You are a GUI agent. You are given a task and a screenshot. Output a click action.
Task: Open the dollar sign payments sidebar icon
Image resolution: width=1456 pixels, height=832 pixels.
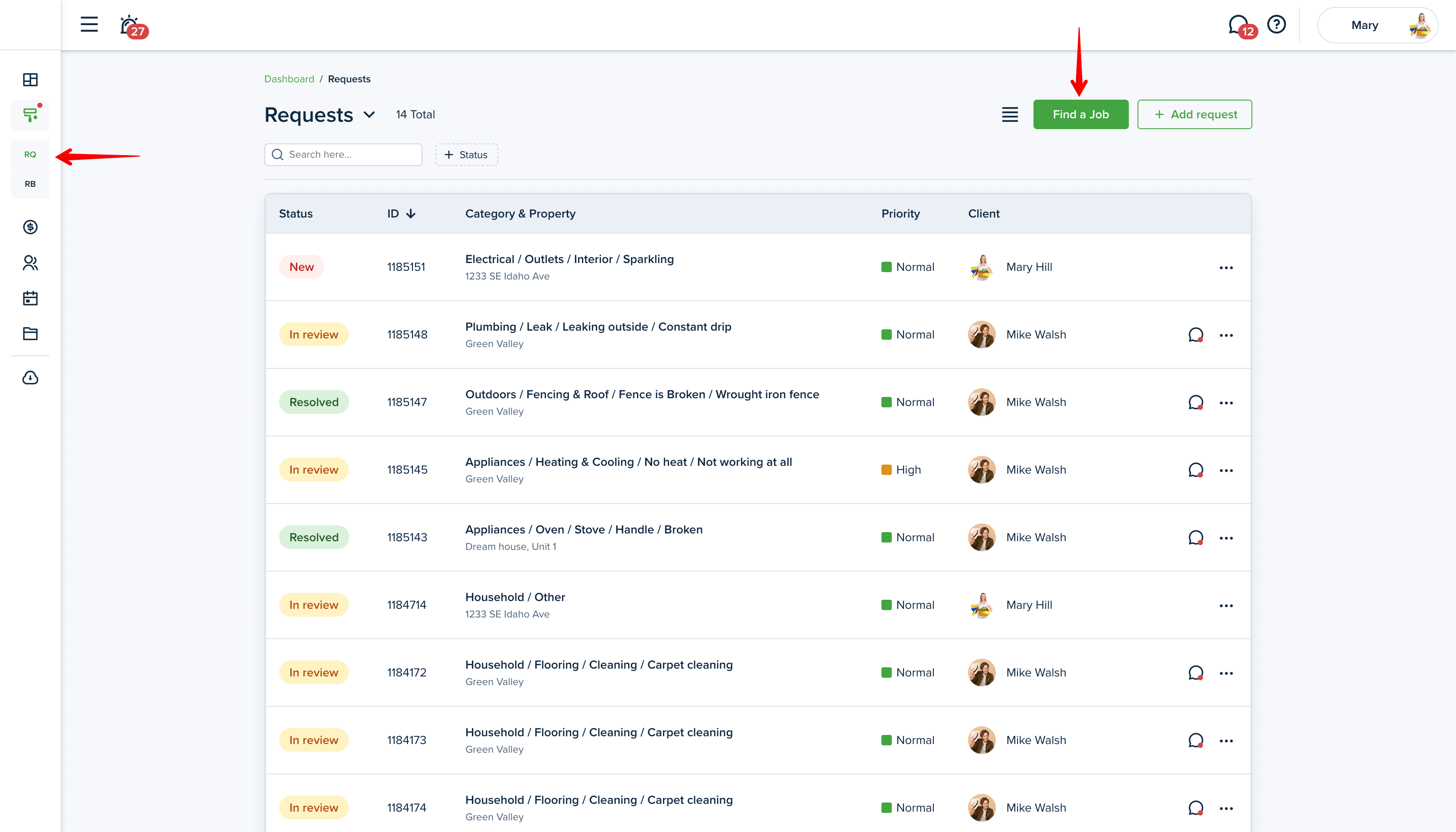tap(30, 227)
